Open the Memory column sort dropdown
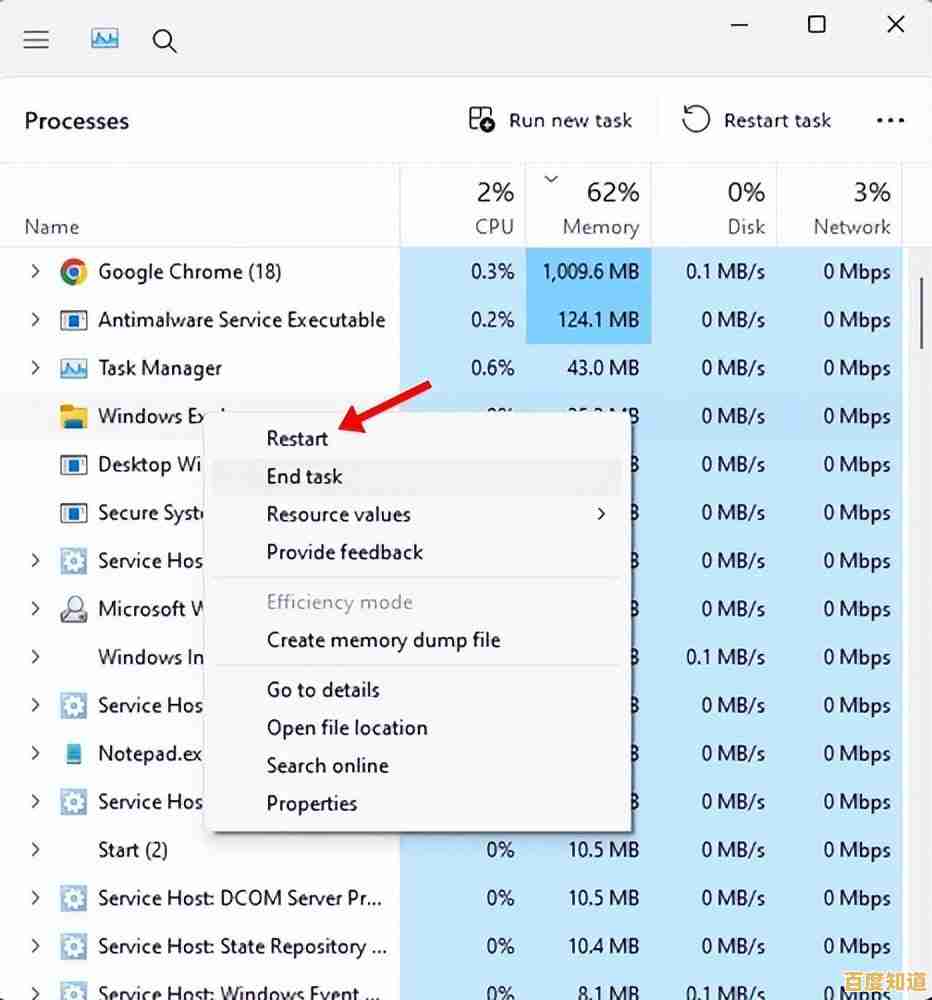This screenshot has width=932, height=1000. (x=550, y=180)
